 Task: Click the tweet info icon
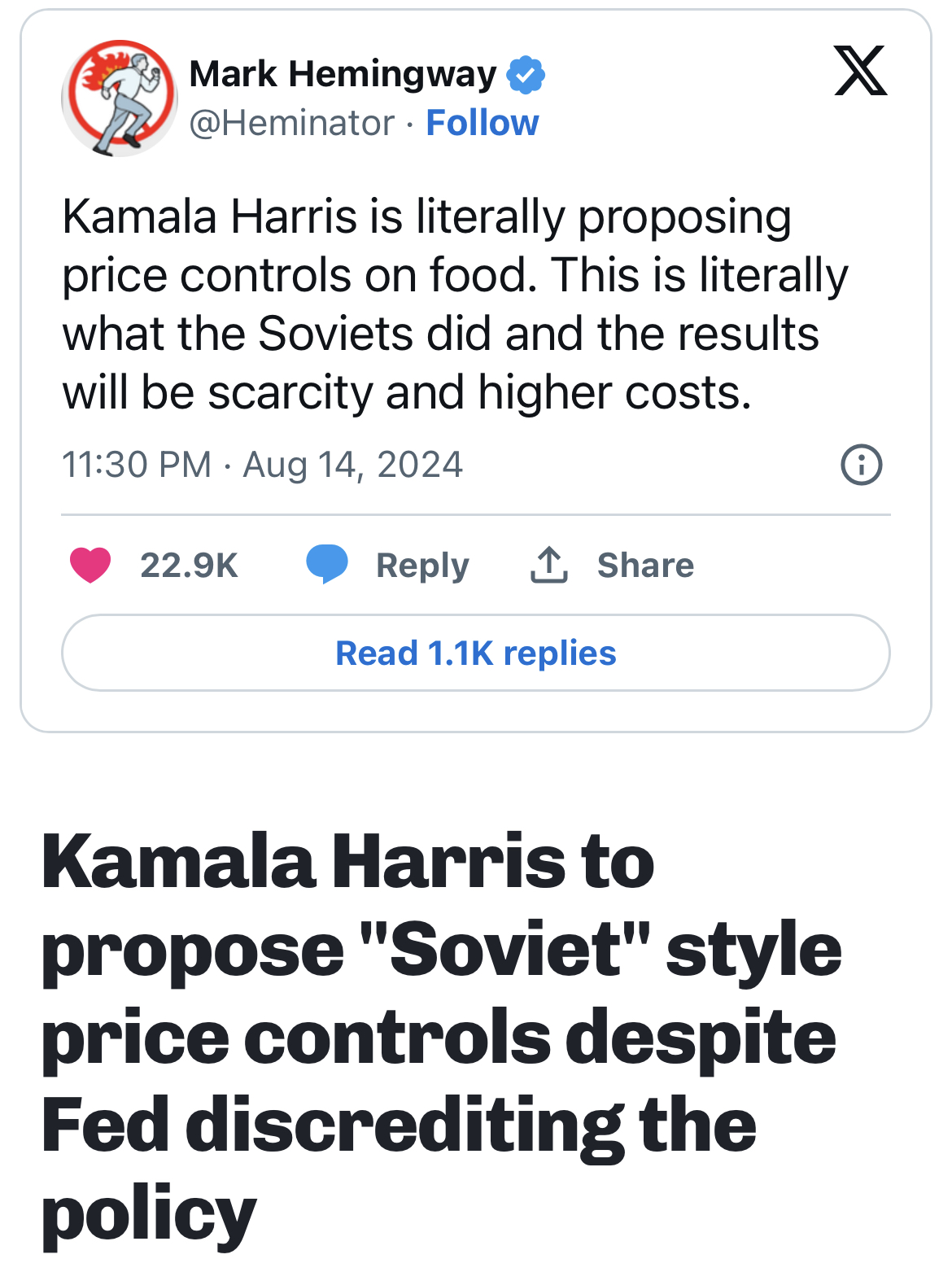[861, 466]
